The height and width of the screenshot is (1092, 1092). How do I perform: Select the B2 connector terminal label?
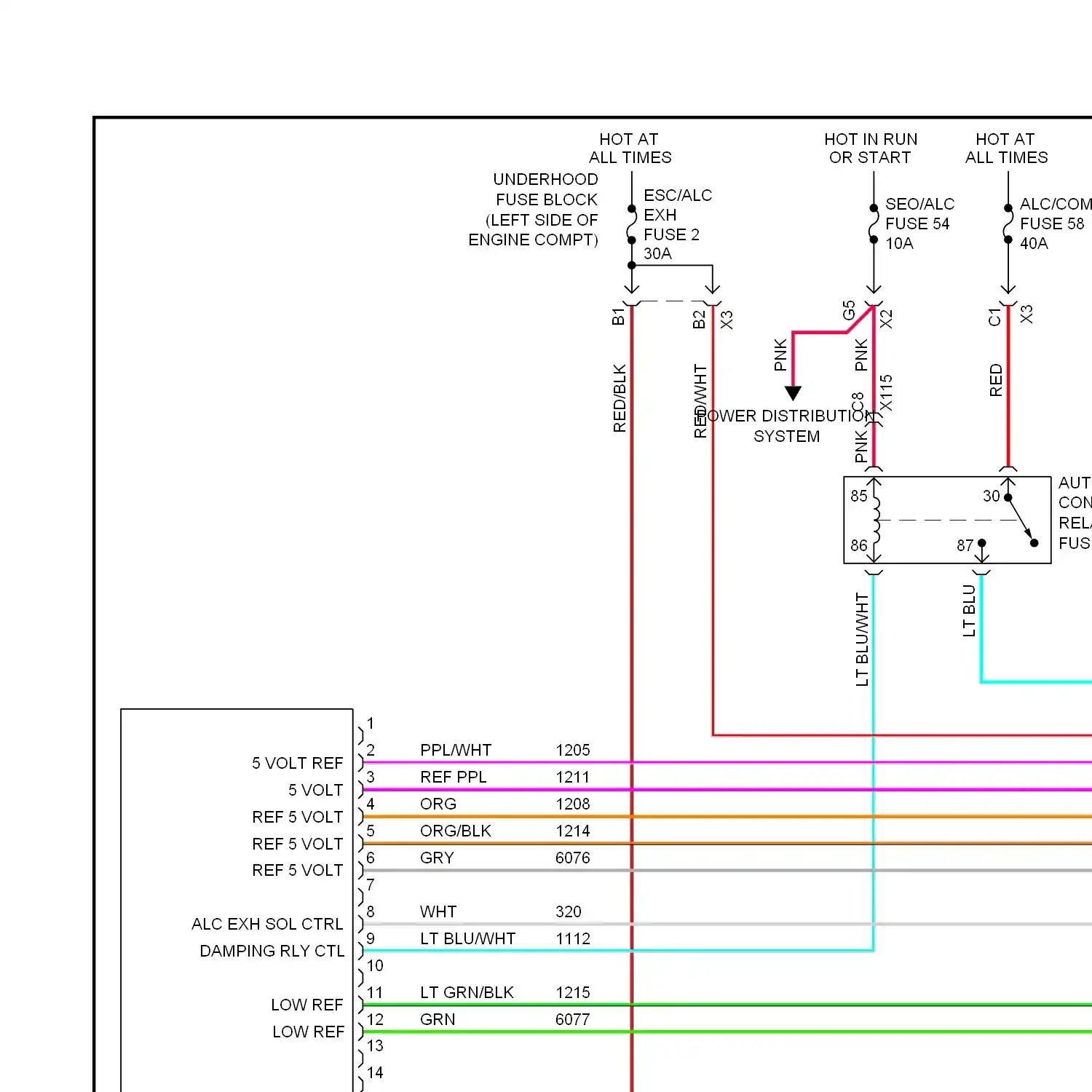tap(699, 320)
